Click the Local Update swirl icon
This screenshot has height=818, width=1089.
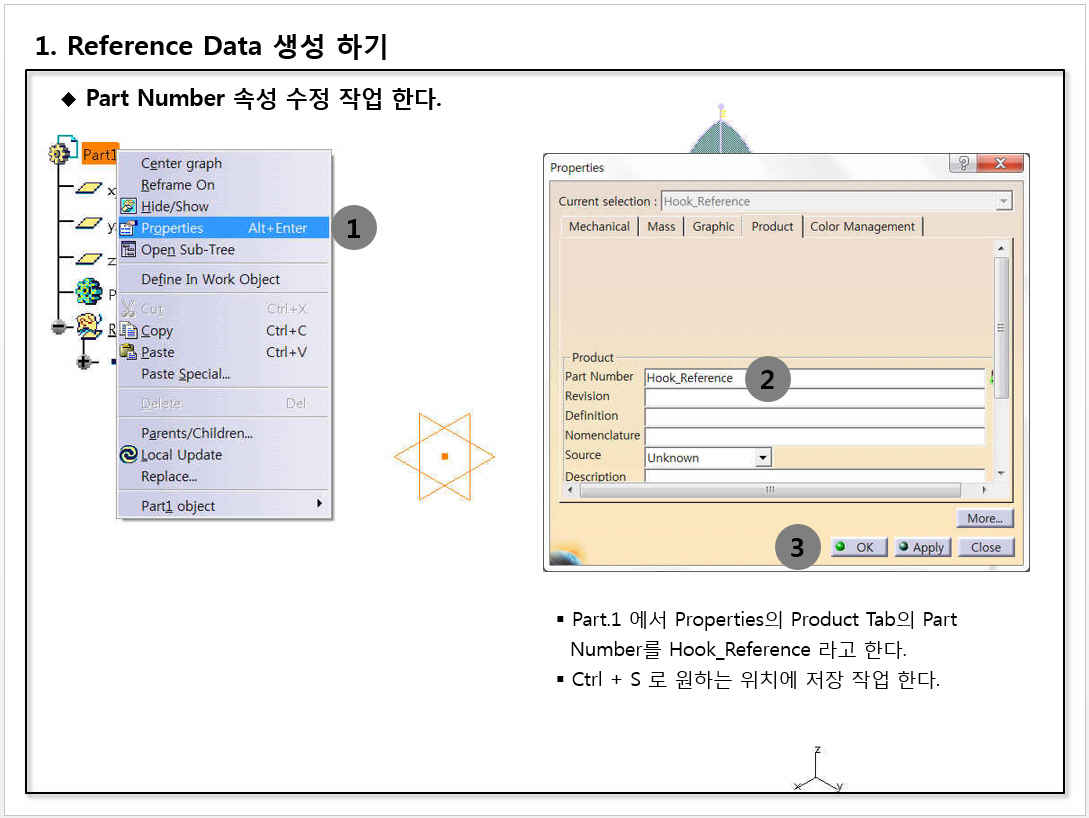point(128,454)
